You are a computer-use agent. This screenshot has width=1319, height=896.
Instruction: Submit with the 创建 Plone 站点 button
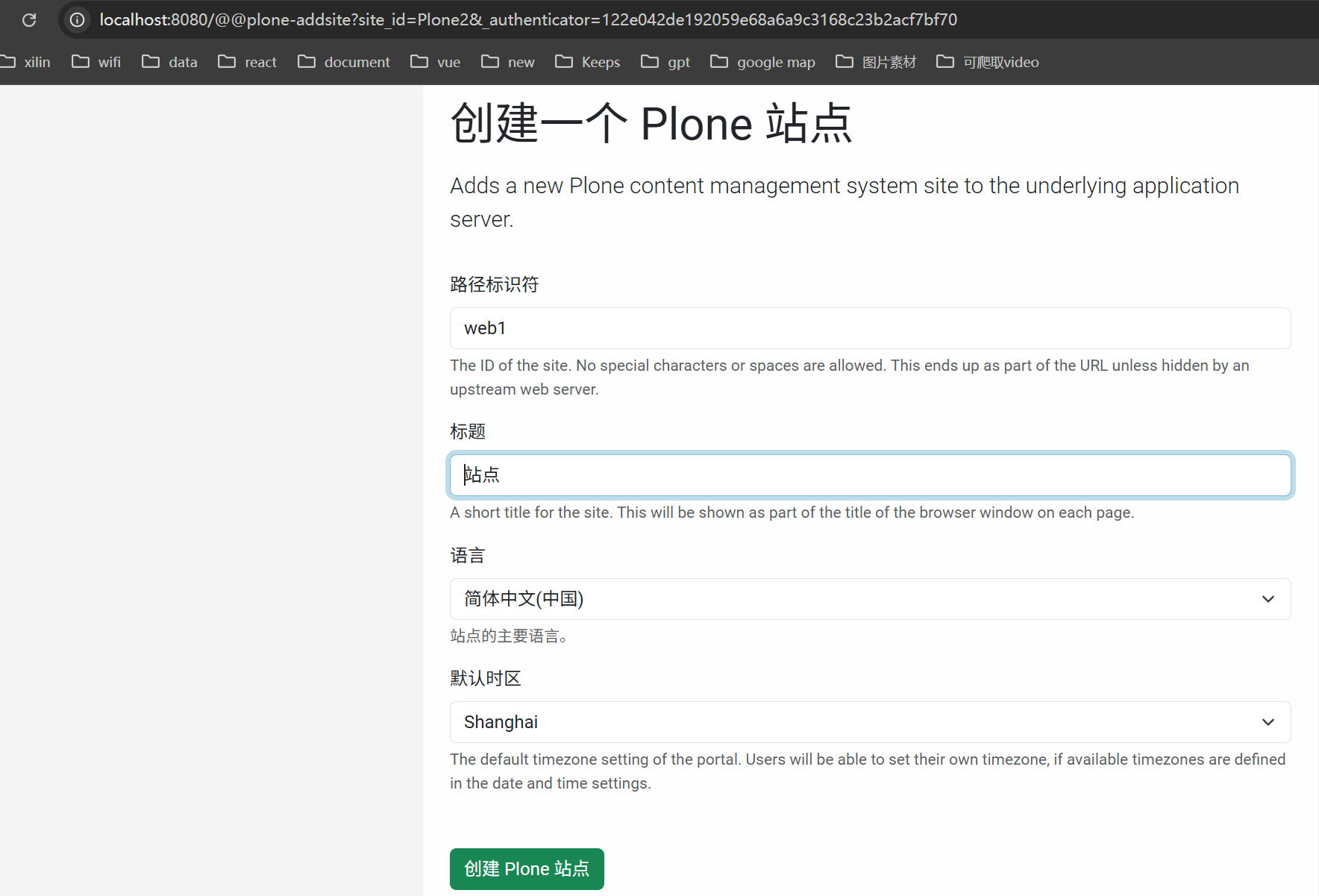527,869
